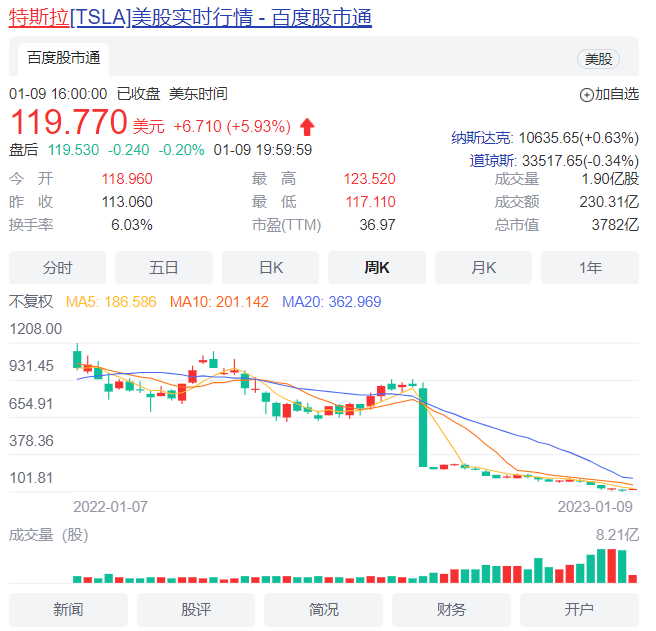656x631 pixels.
Task: Open the 股评 section
Action: tap(196, 609)
